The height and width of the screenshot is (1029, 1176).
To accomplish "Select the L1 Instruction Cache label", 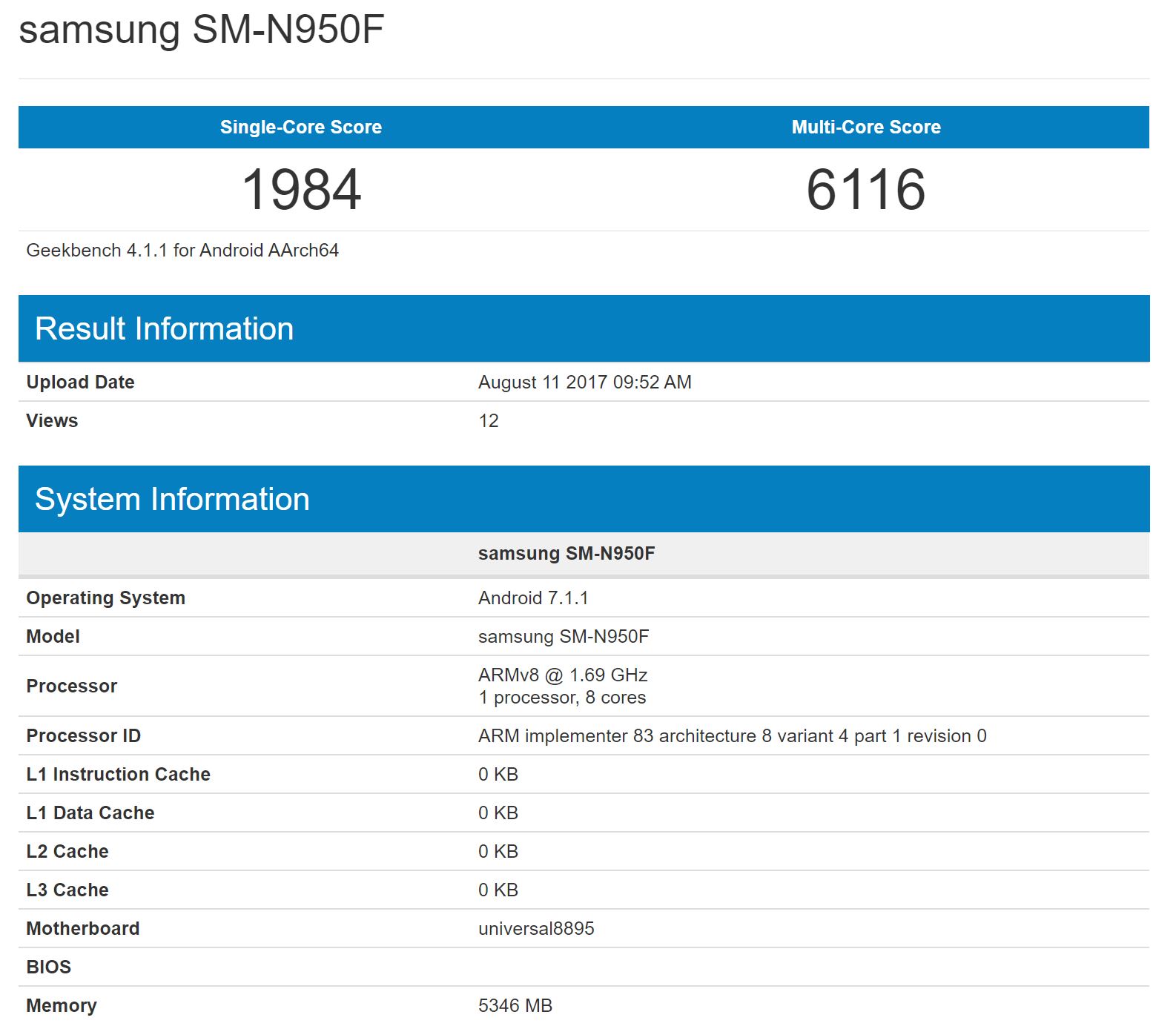I will click(118, 774).
